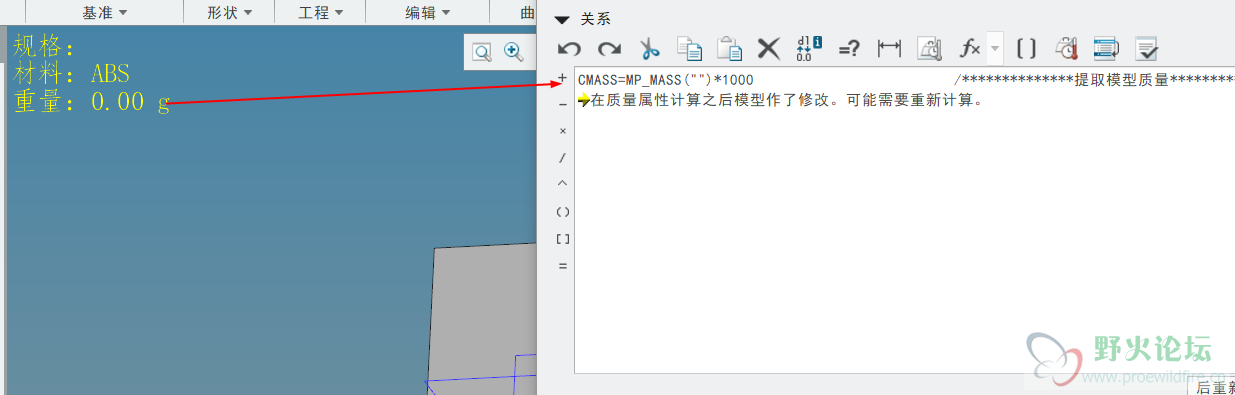Select the 重量: 0.00 g annotation
The image size is (1235, 395).
[92, 102]
